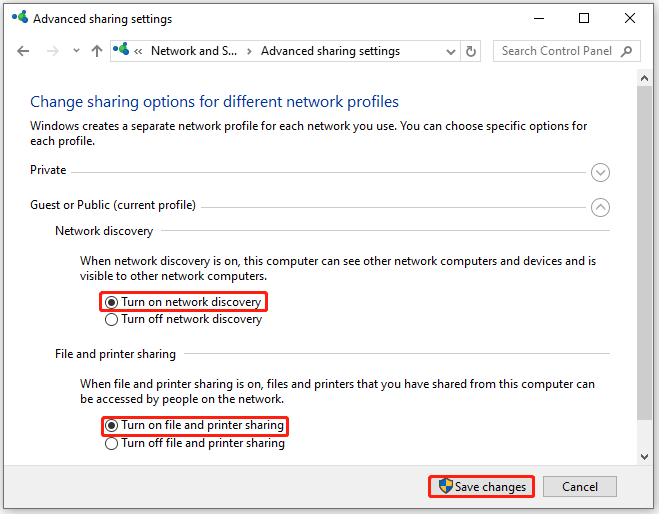Click the network icon in address bar
Image resolution: width=659 pixels, height=514 pixels.
pos(121,51)
